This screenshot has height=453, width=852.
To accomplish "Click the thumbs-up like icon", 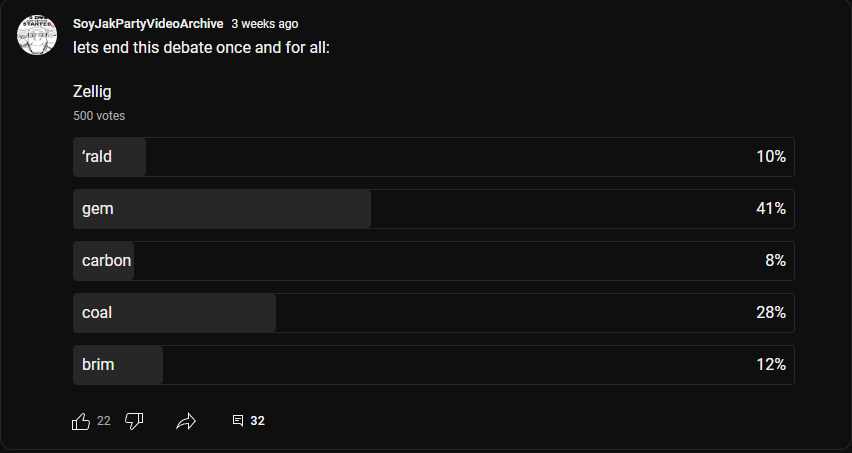I will 81,421.
